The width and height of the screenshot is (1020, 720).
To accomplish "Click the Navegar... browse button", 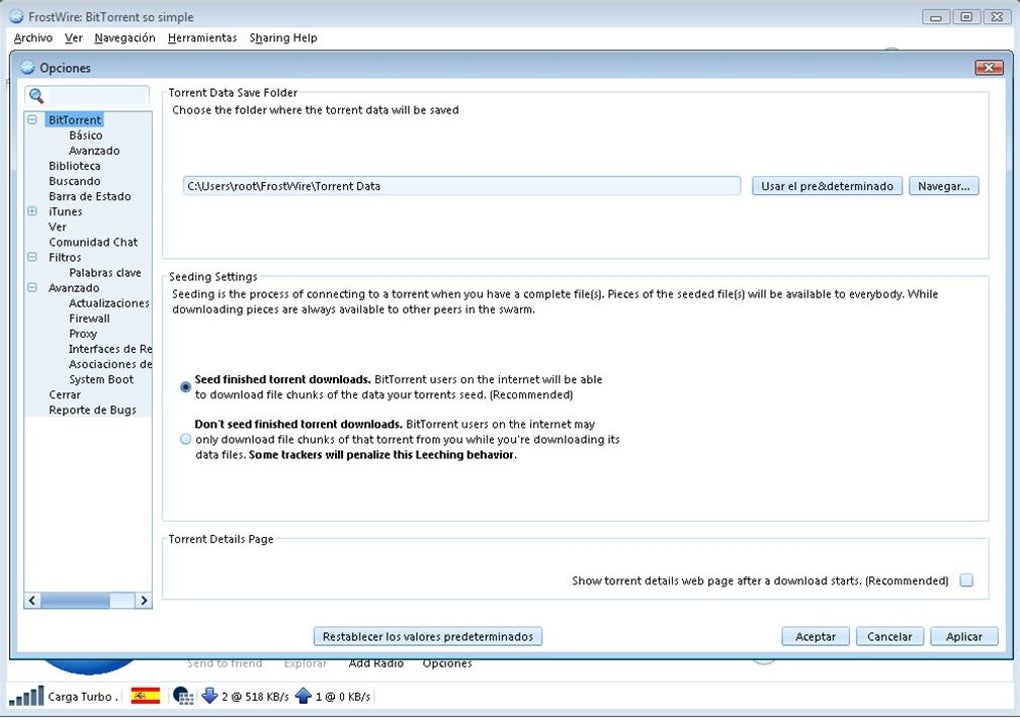I will (x=943, y=186).
